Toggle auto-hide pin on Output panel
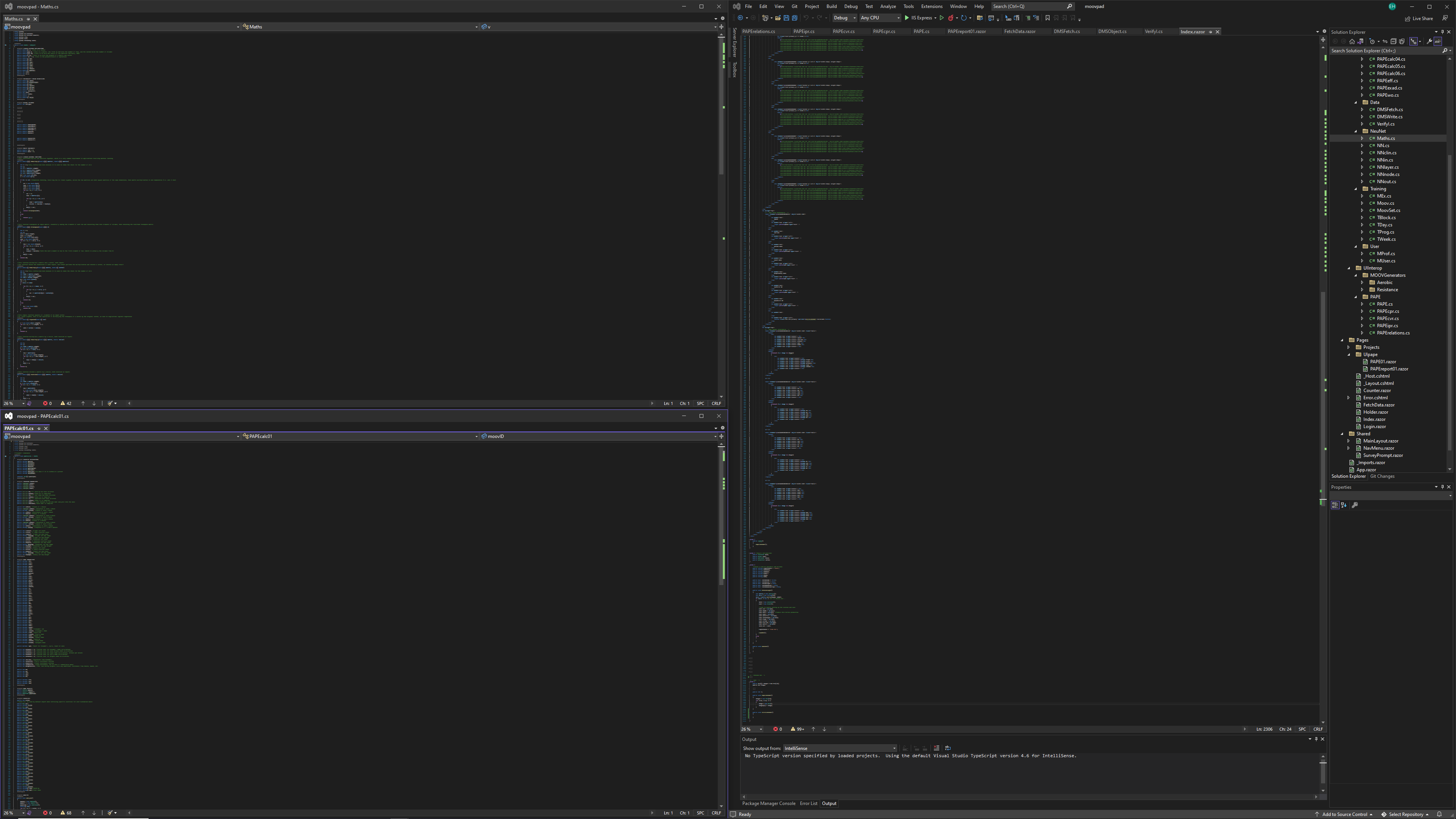The width and height of the screenshot is (1456, 819). (x=1316, y=739)
